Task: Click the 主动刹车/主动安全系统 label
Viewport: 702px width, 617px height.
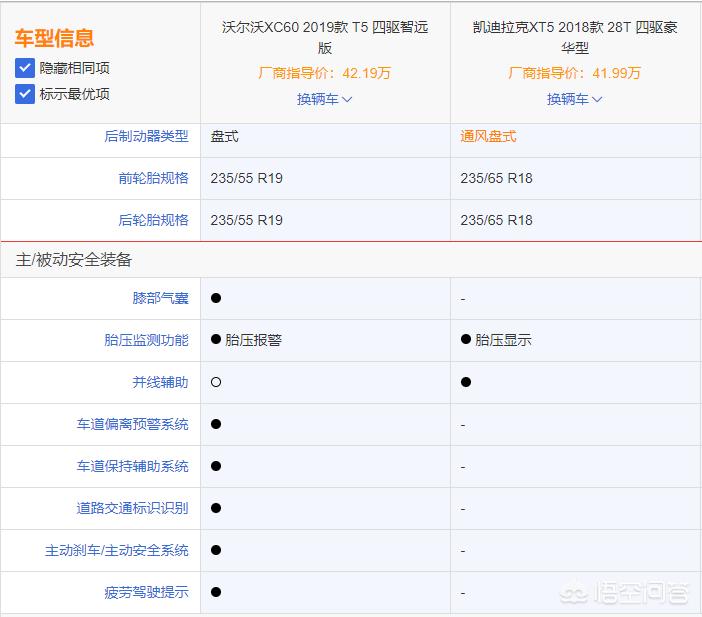Action: coord(116,550)
